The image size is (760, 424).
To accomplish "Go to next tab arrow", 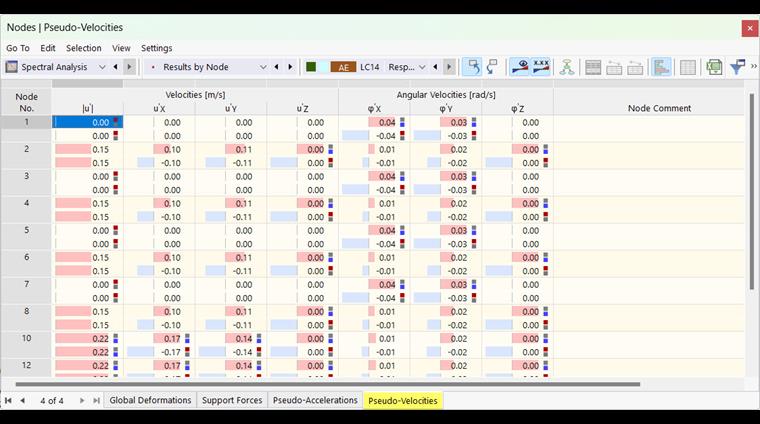I will click(x=82, y=400).
